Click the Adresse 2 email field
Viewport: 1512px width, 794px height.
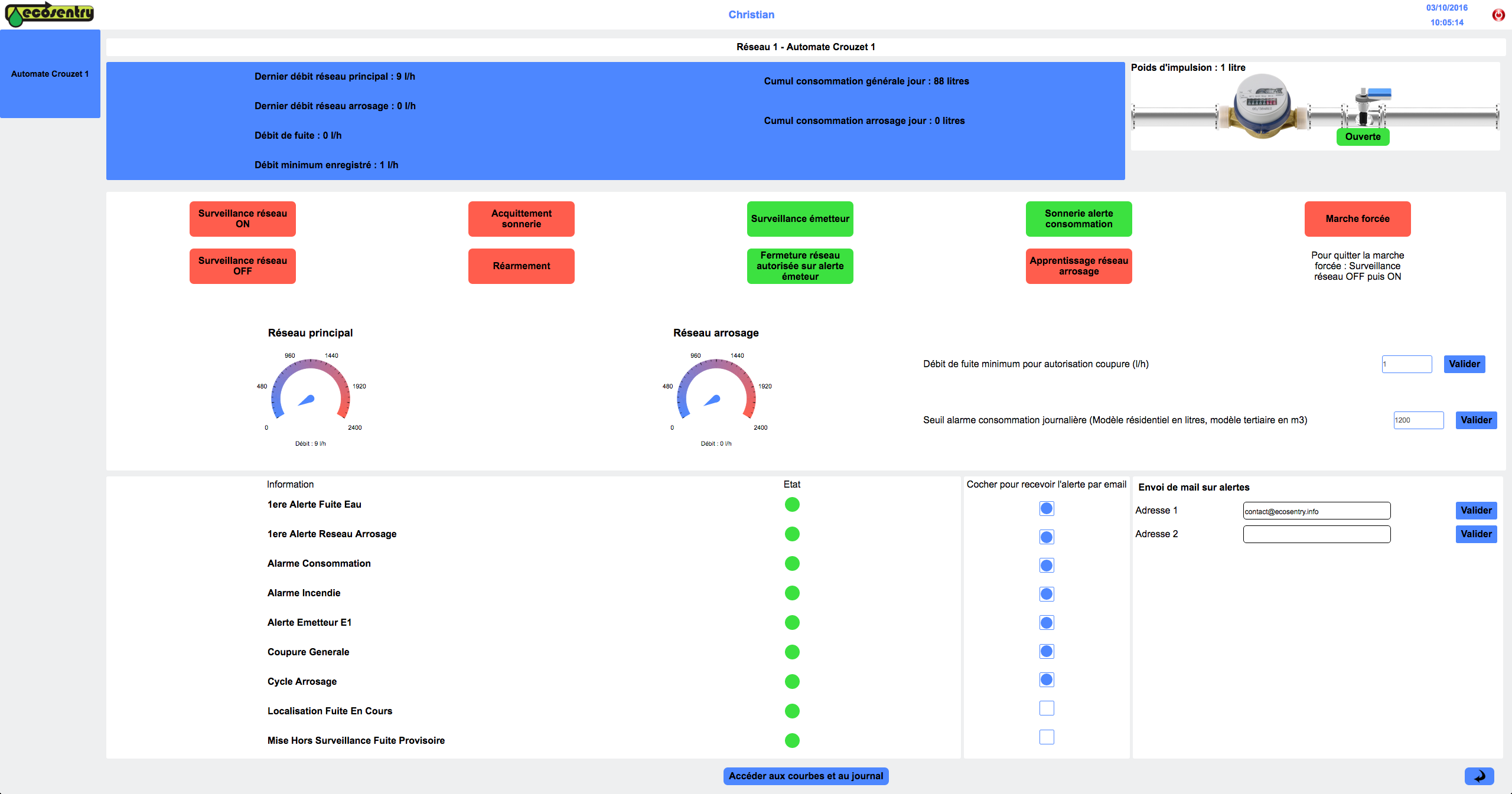(1317, 534)
